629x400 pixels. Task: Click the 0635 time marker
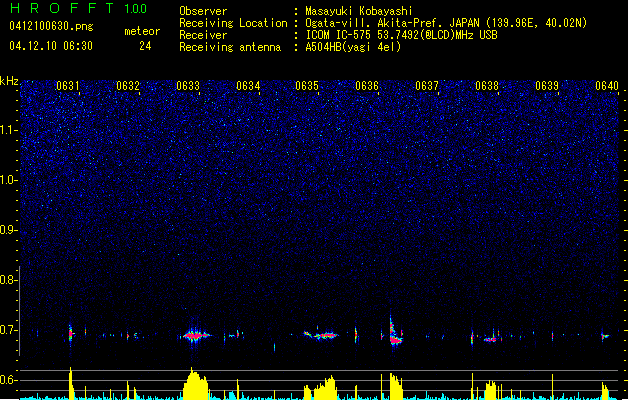307,86
